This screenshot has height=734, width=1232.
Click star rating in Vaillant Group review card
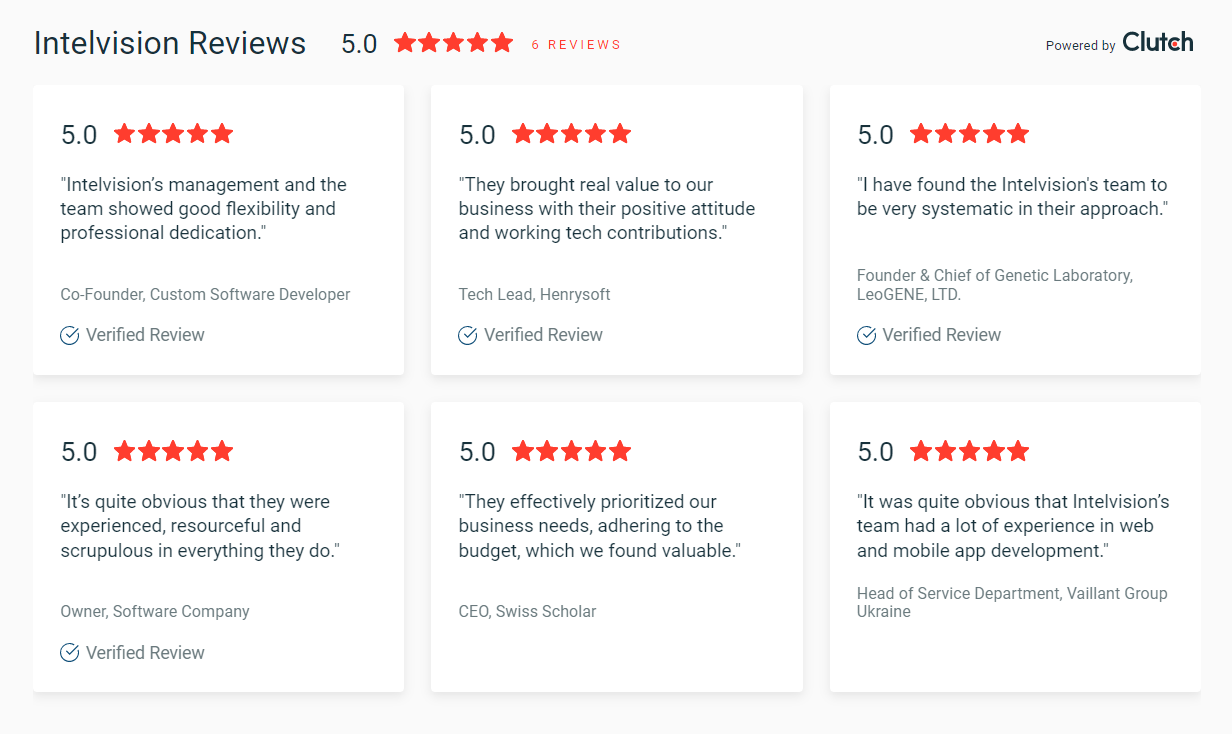(970, 452)
